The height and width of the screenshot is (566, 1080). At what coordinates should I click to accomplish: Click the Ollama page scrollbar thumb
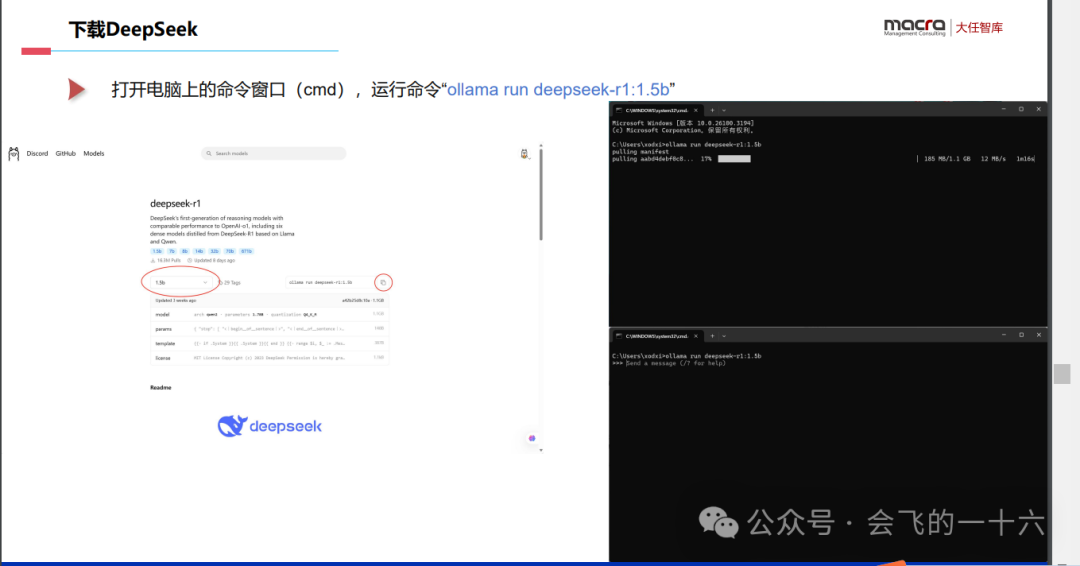click(x=541, y=195)
